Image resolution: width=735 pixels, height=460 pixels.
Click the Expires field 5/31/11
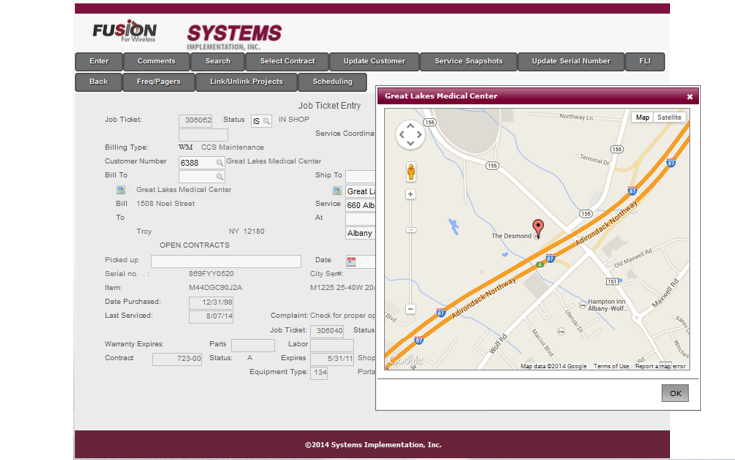pos(332,359)
